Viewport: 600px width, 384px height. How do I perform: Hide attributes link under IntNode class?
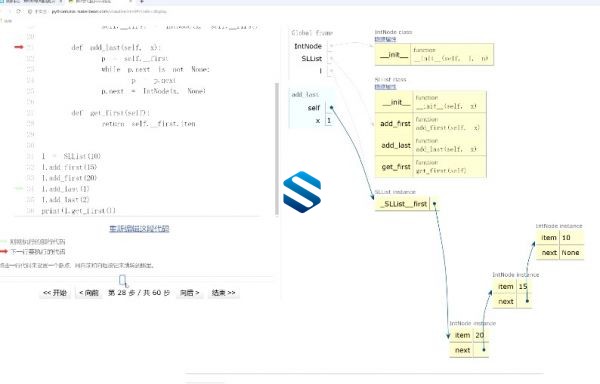385,39
